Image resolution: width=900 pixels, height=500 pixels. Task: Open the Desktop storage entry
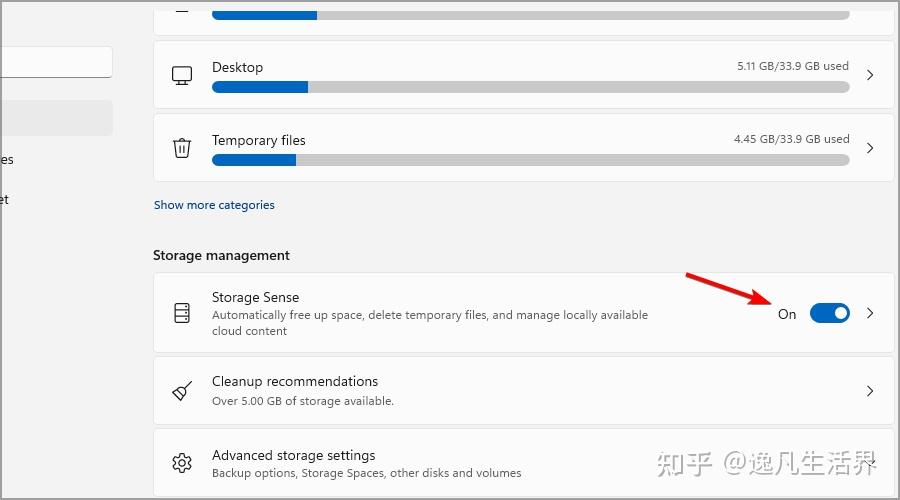(x=523, y=75)
